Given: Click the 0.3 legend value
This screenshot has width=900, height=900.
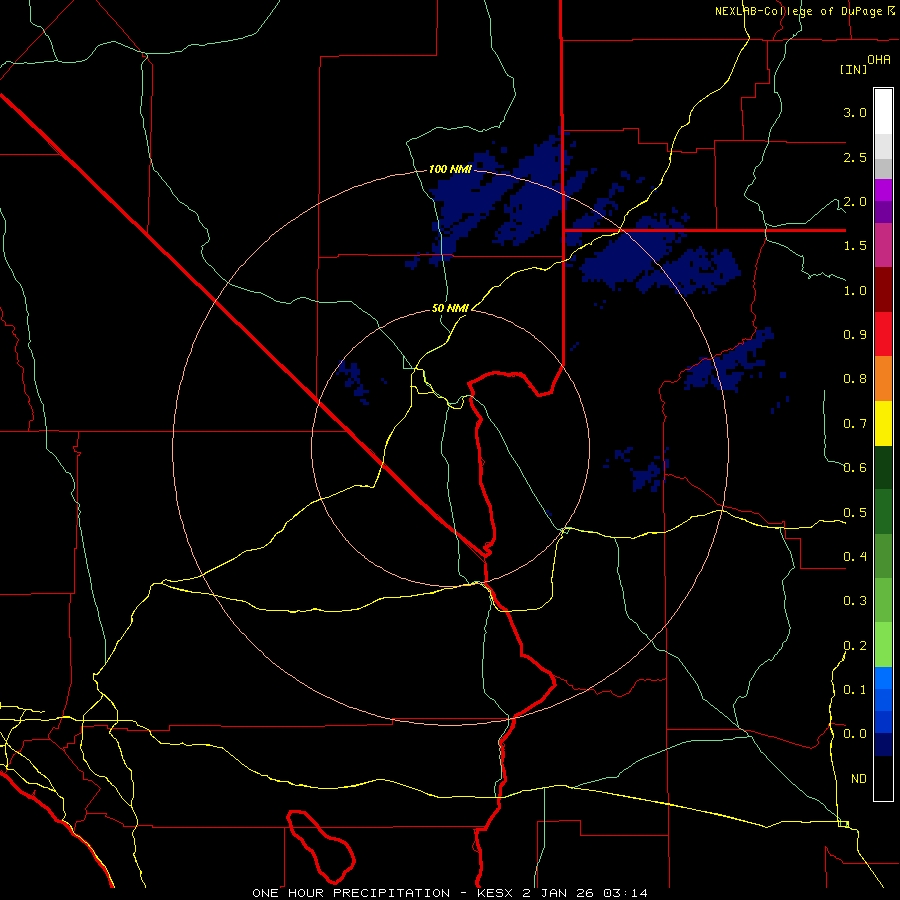Looking at the screenshot, I should click(855, 601).
